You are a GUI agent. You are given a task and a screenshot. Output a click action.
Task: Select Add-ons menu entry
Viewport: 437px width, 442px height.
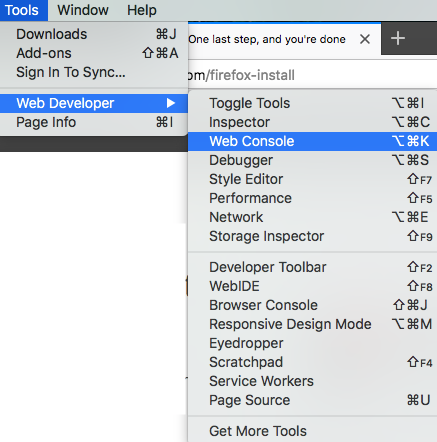coord(94,53)
